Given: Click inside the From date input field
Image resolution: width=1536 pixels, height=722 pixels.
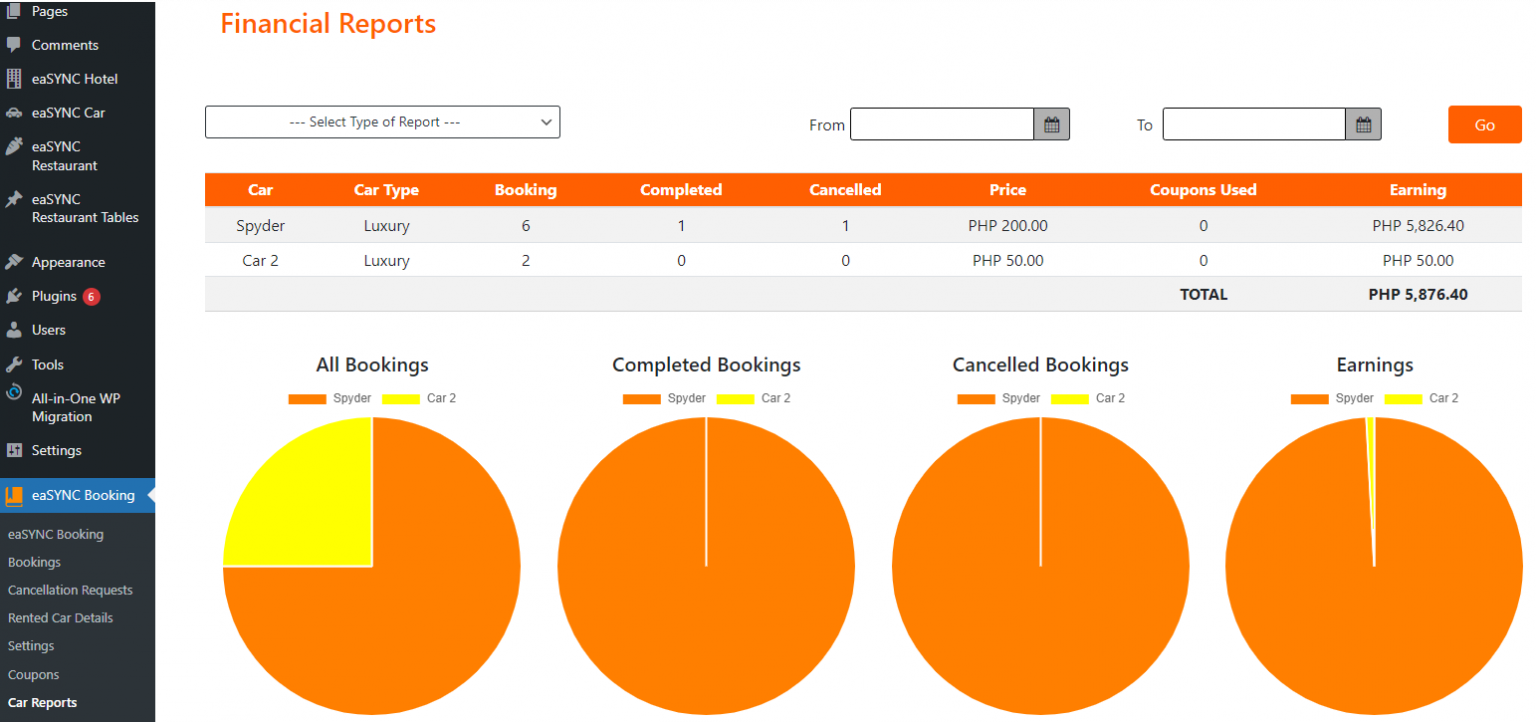Looking at the screenshot, I should click(x=940, y=124).
